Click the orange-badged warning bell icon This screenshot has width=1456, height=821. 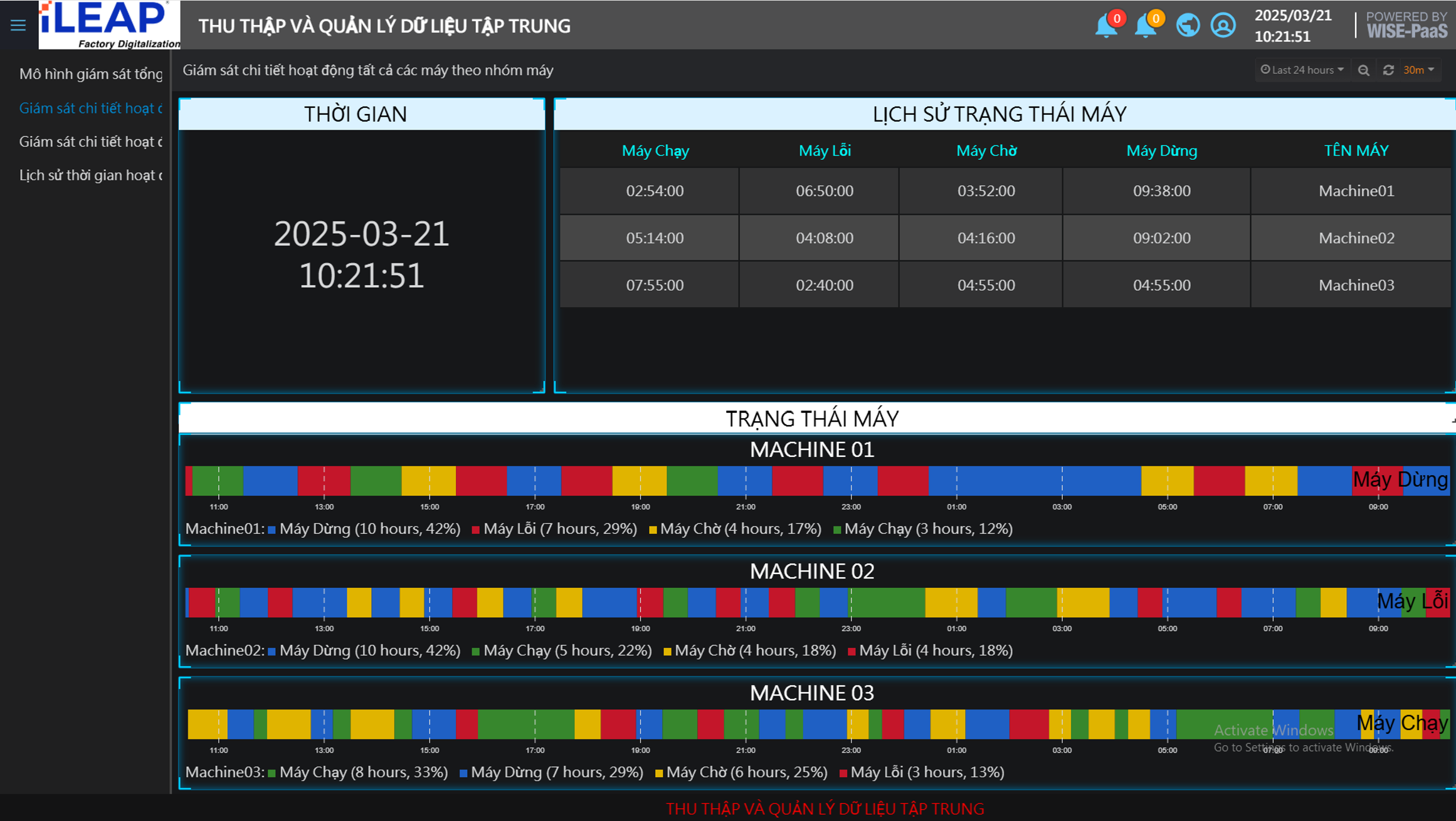1146,26
